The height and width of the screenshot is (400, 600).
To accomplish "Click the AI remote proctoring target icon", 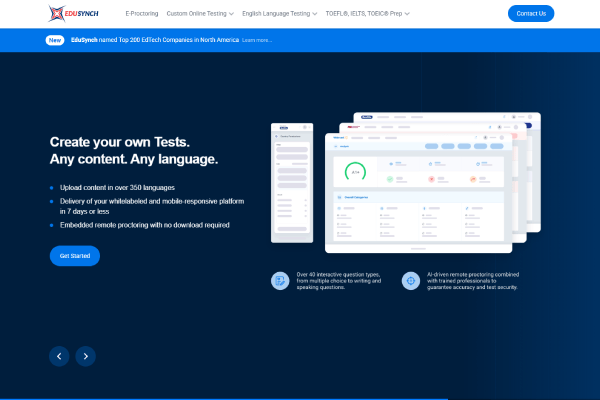I will (x=410, y=281).
